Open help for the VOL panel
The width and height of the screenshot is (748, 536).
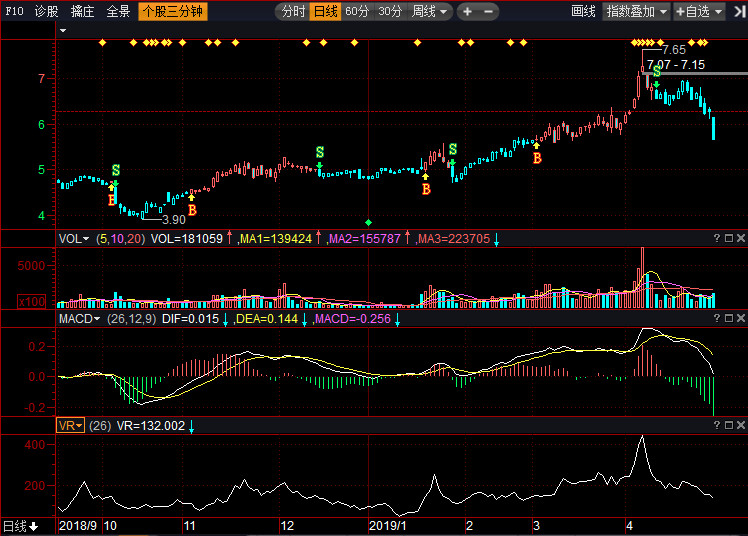(x=716, y=238)
